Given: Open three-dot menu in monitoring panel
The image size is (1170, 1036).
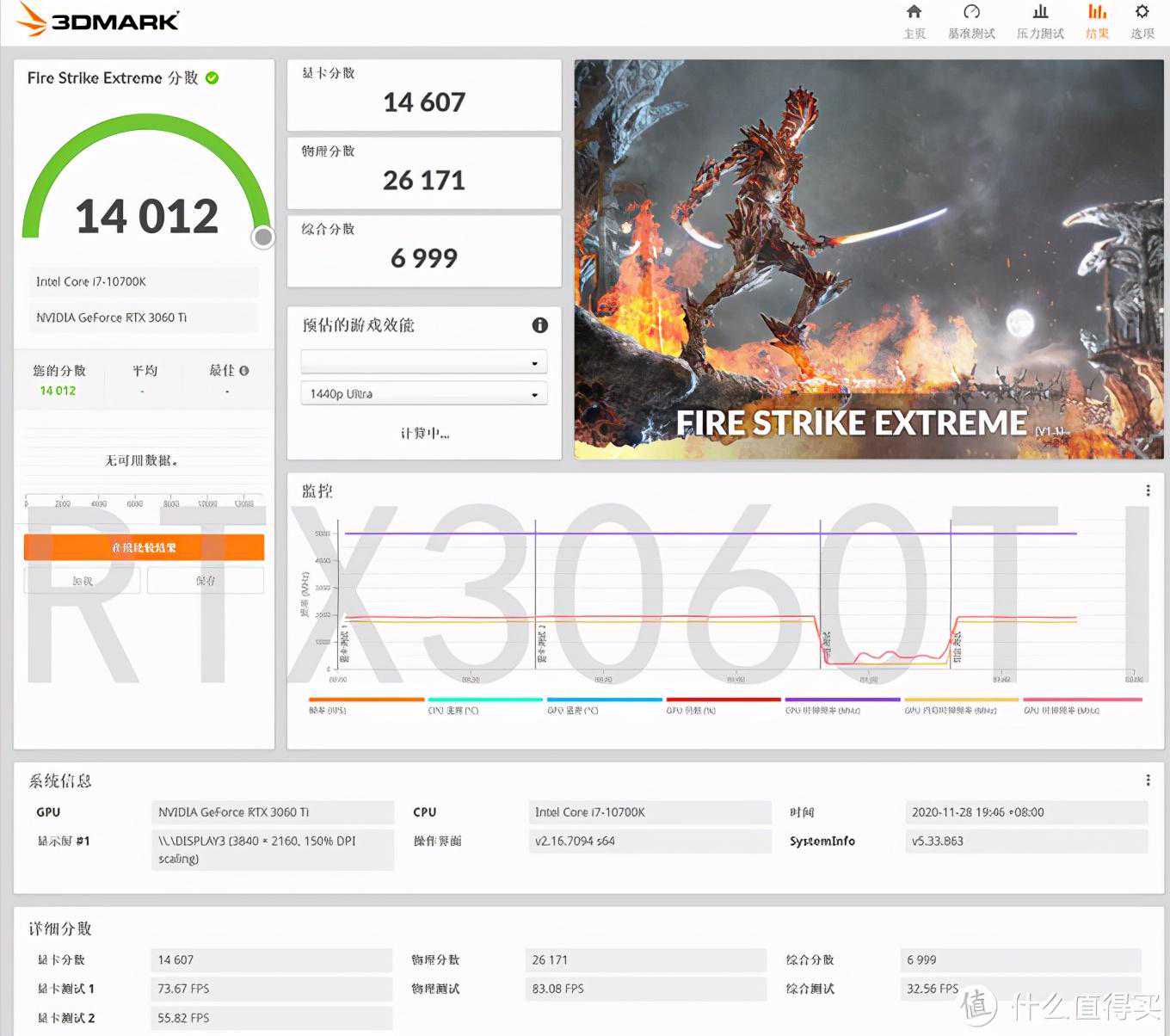Looking at the screenshot, I should (1148, 490).
